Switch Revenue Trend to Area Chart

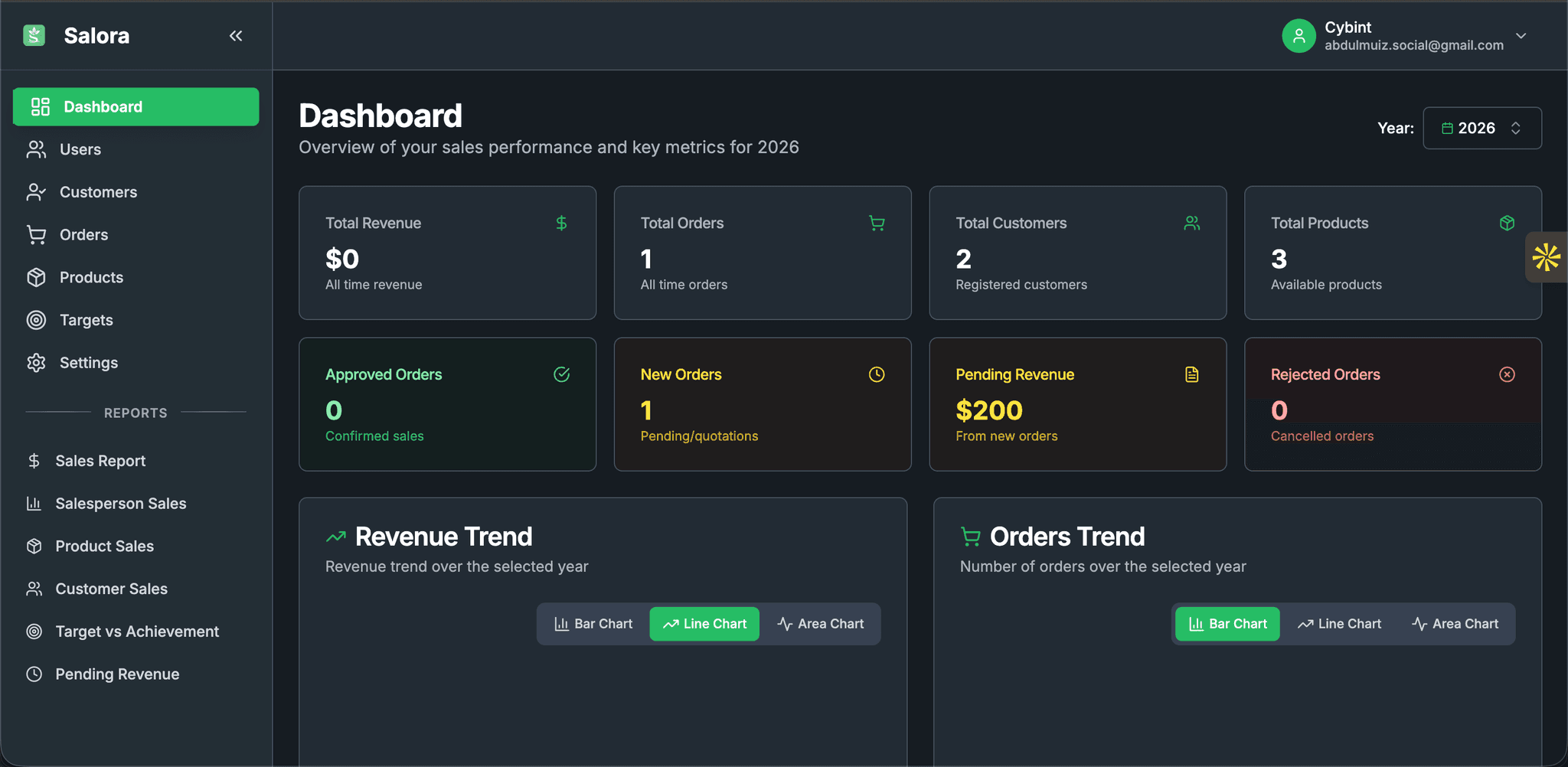tap(820, 624)
